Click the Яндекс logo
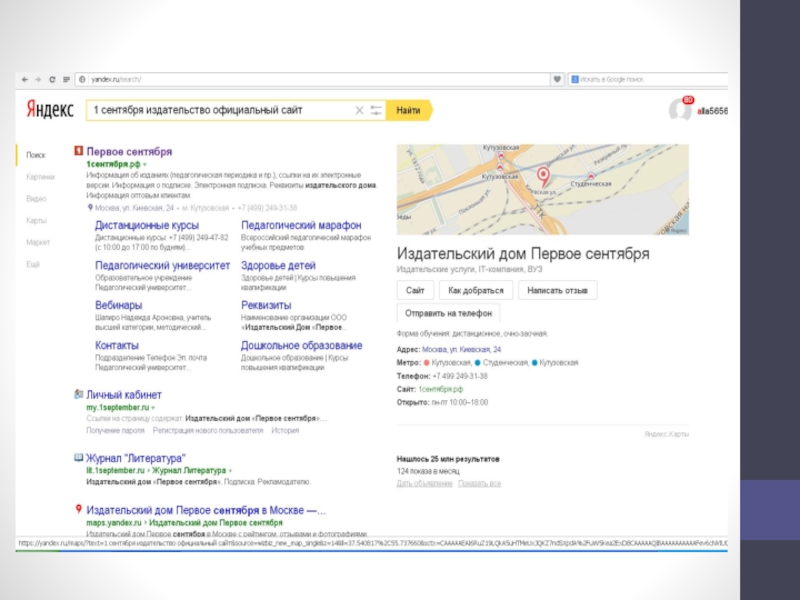This screenshot has height=600, width=800. [x=50, y=110]
